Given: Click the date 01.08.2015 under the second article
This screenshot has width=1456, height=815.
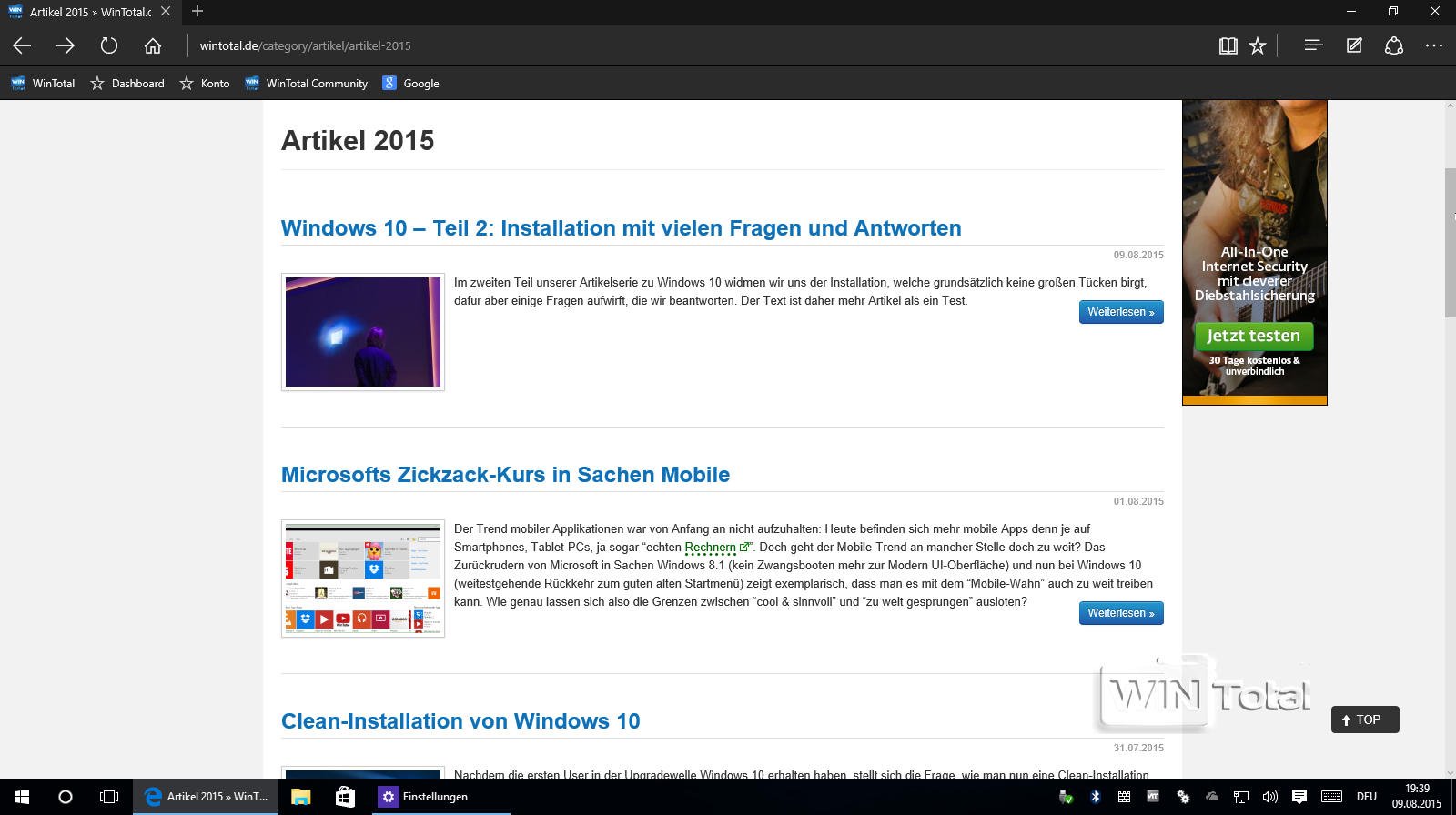Looking at the screenshot, I should tap(1138, 501).
